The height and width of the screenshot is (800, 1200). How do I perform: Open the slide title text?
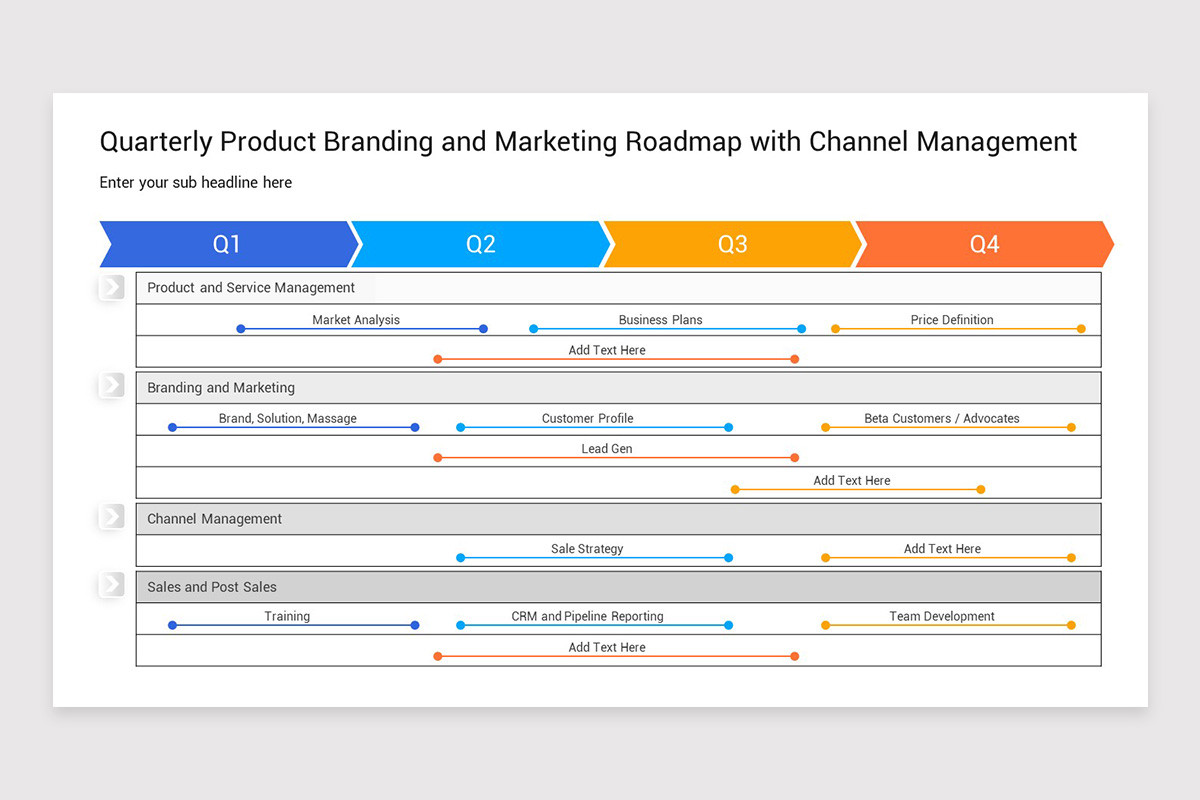[588, 141]
